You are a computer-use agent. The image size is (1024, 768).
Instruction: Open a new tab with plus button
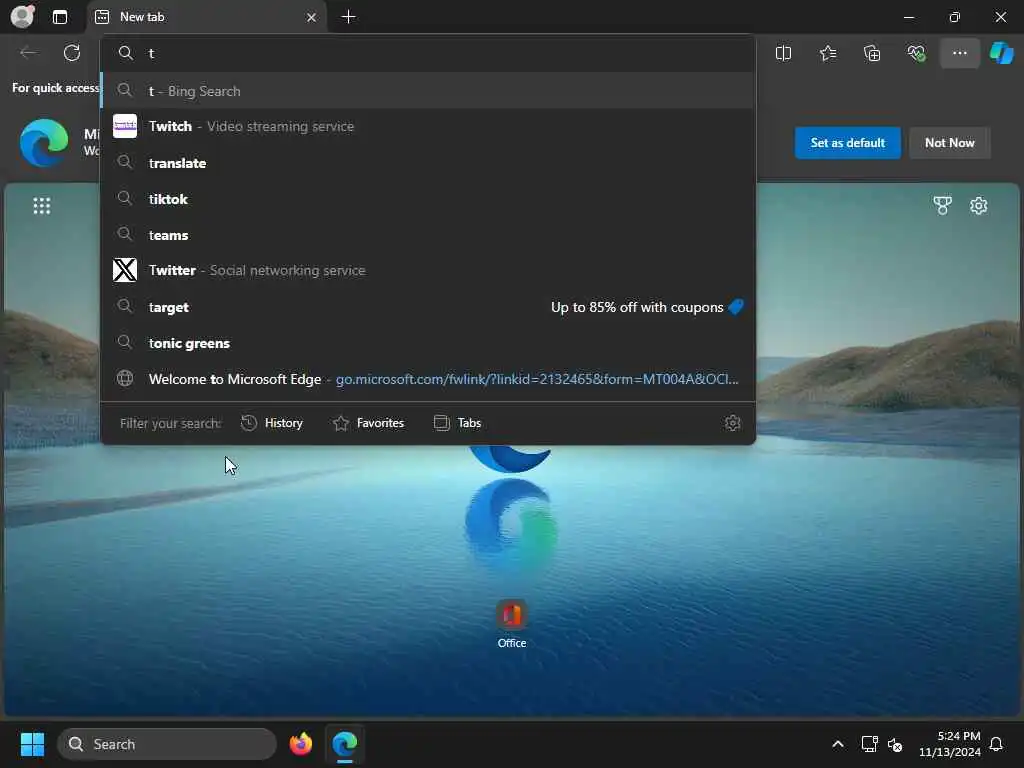coord(349,17)
